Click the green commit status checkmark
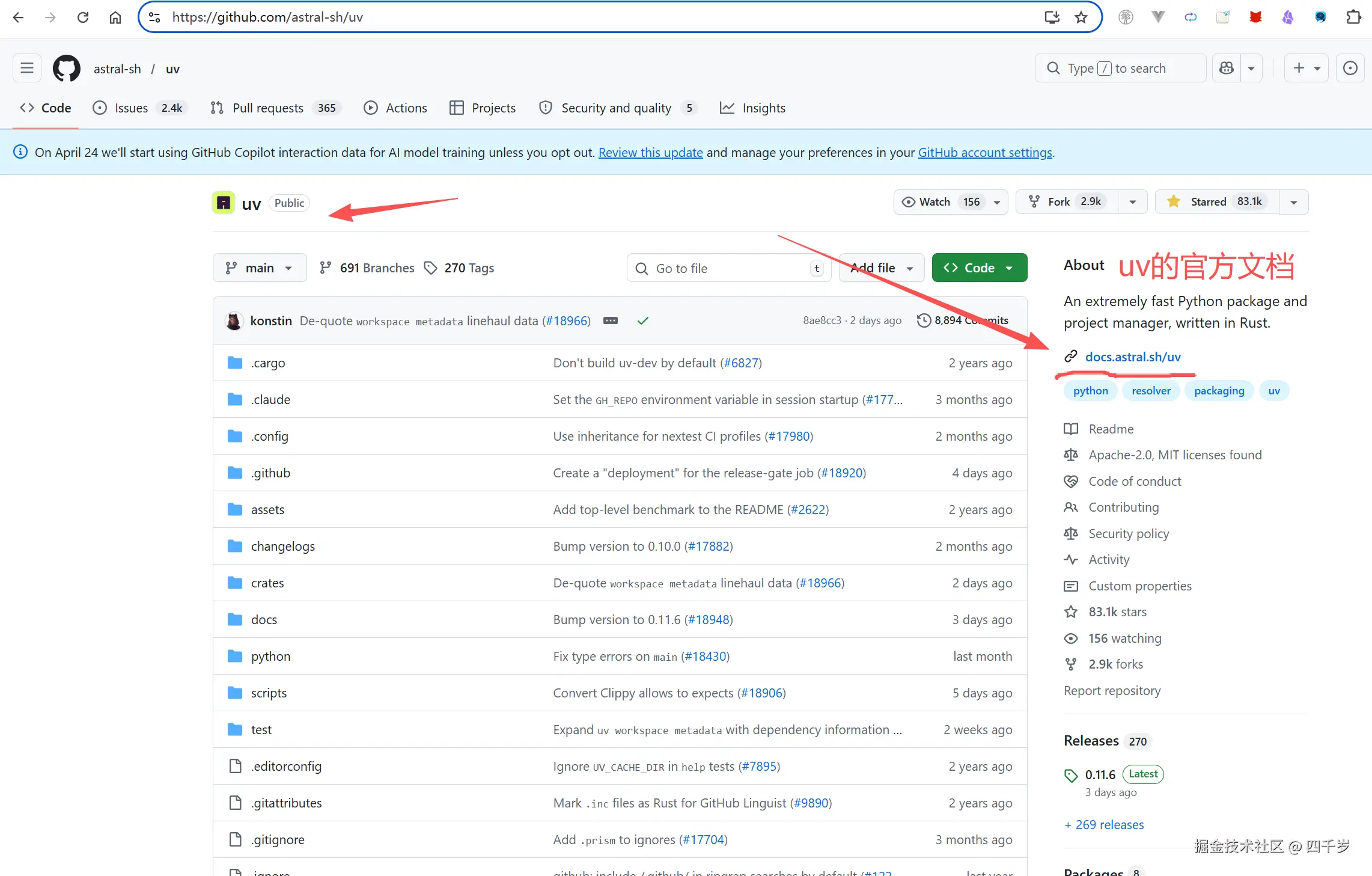Viewport: 1372px width, 876px height. [x=643, y=321]
